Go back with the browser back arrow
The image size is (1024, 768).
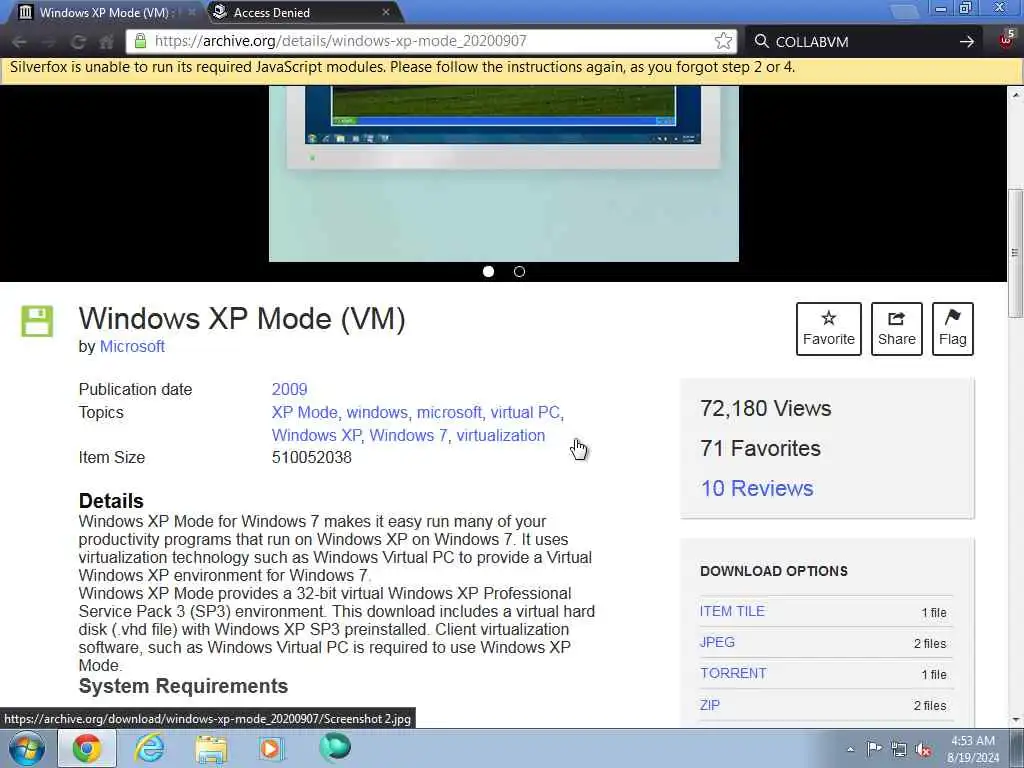tap(19, 42)
